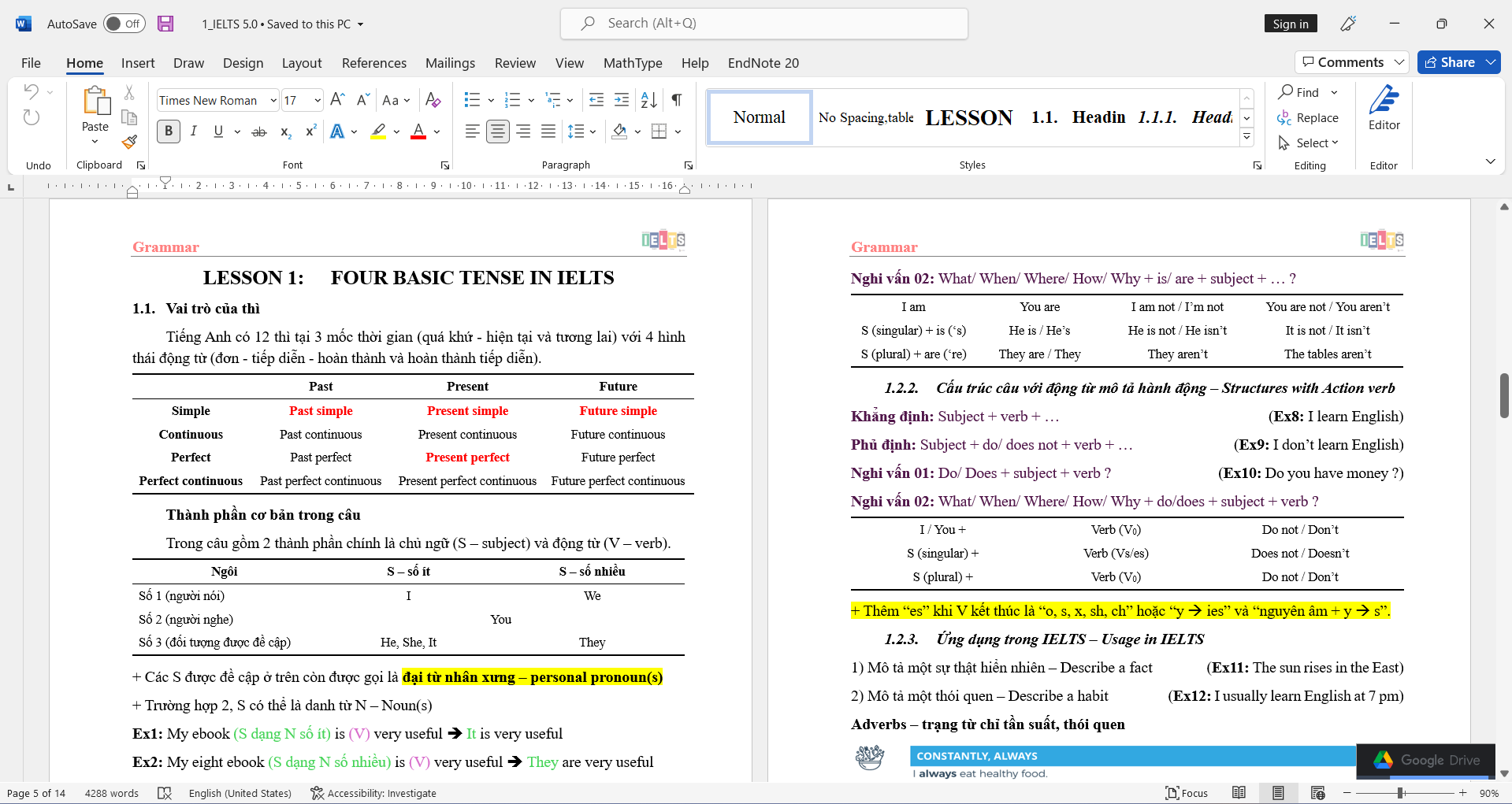Toggle the Bold button
This screenshot has height=804, width=1512.
[x=169, y=132]
